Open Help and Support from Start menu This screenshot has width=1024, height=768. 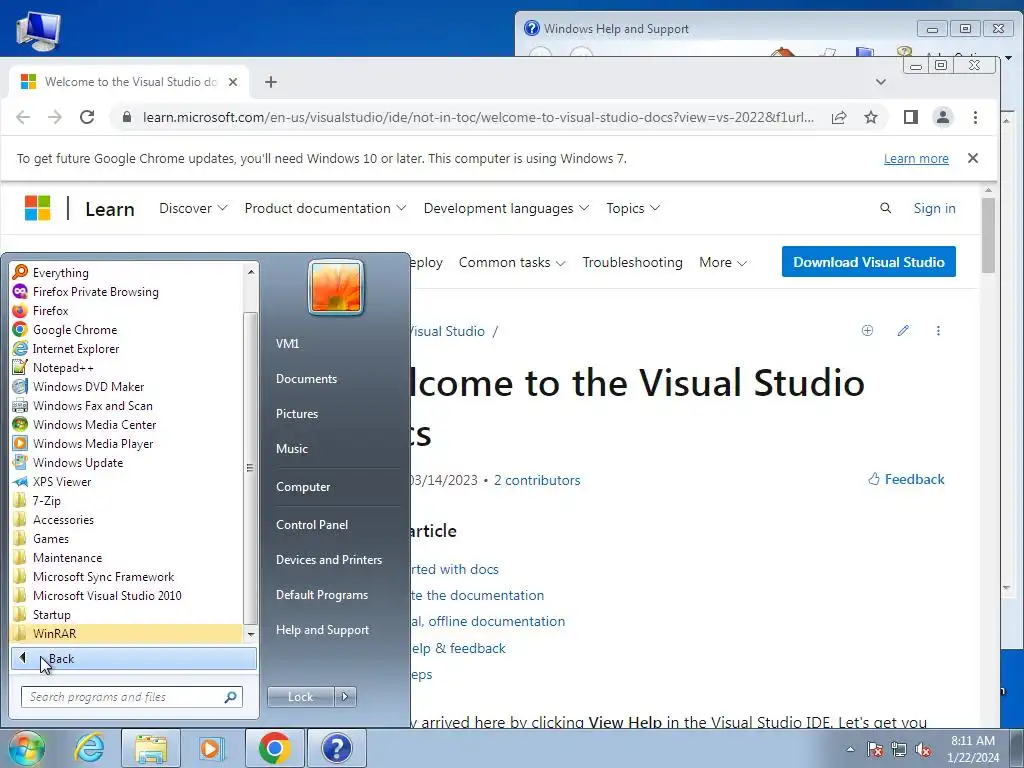click(322, 630)
